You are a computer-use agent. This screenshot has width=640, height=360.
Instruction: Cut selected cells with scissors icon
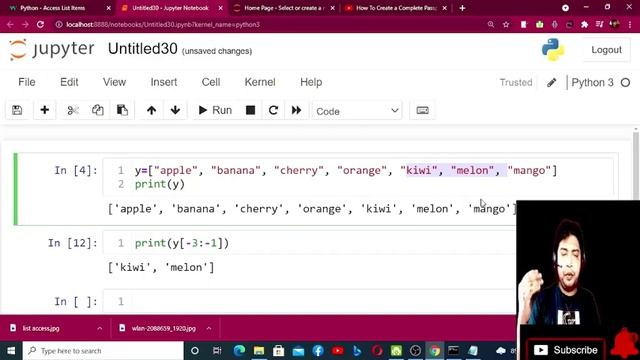[73, 110]
